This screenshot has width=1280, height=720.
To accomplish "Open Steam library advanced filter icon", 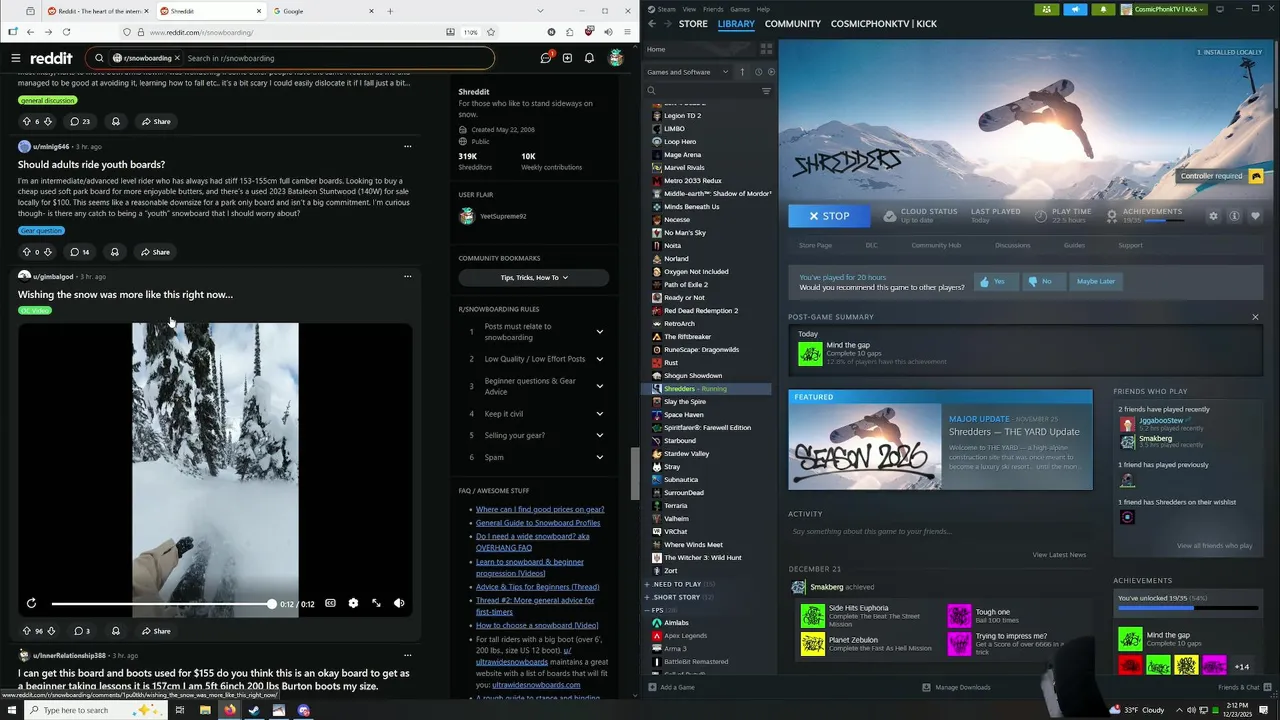I will coord(766,91).
